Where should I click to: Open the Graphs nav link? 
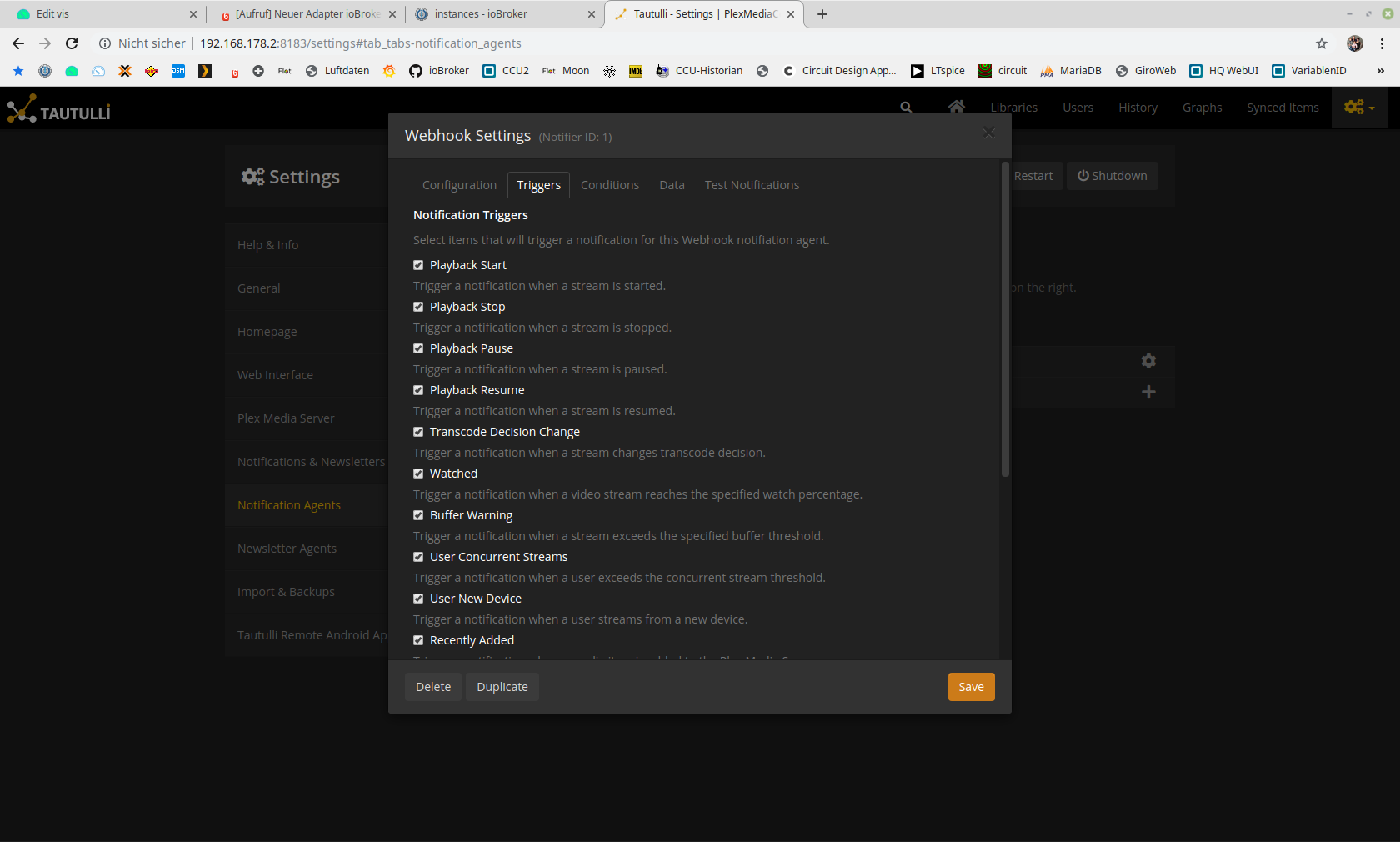(x=1202, y=108)
